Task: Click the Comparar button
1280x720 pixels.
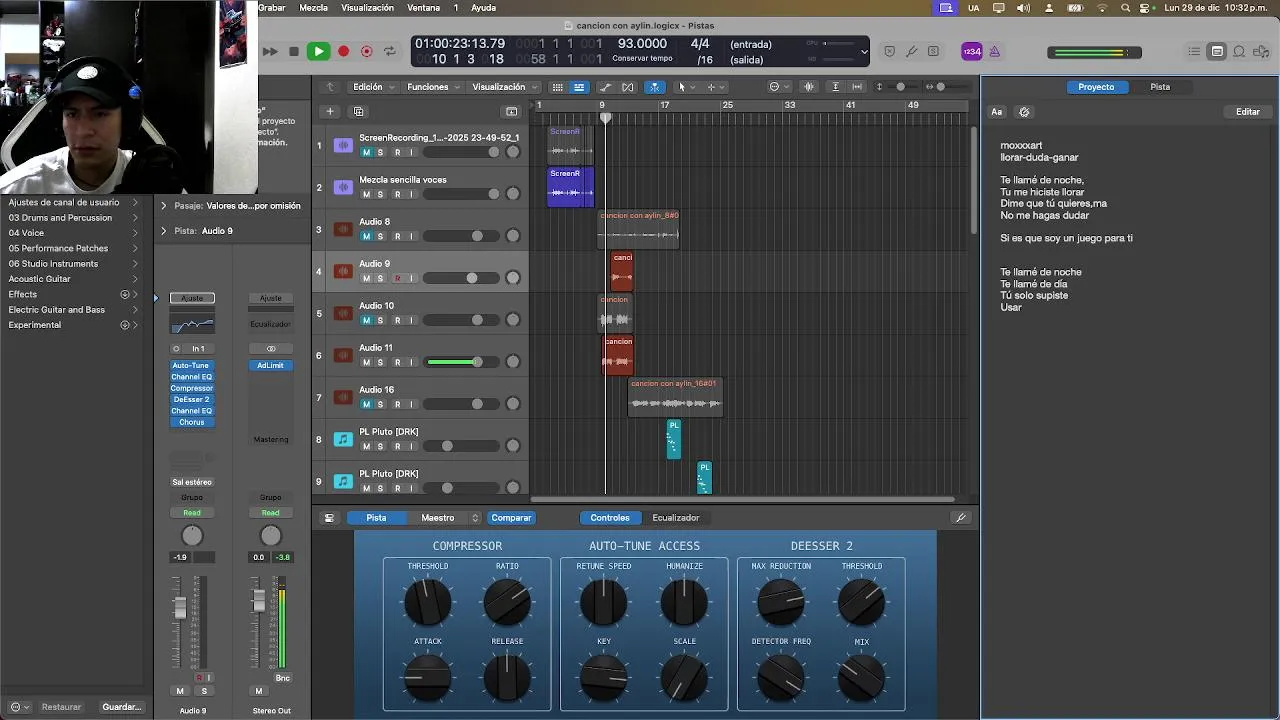Action: [511, 518]
